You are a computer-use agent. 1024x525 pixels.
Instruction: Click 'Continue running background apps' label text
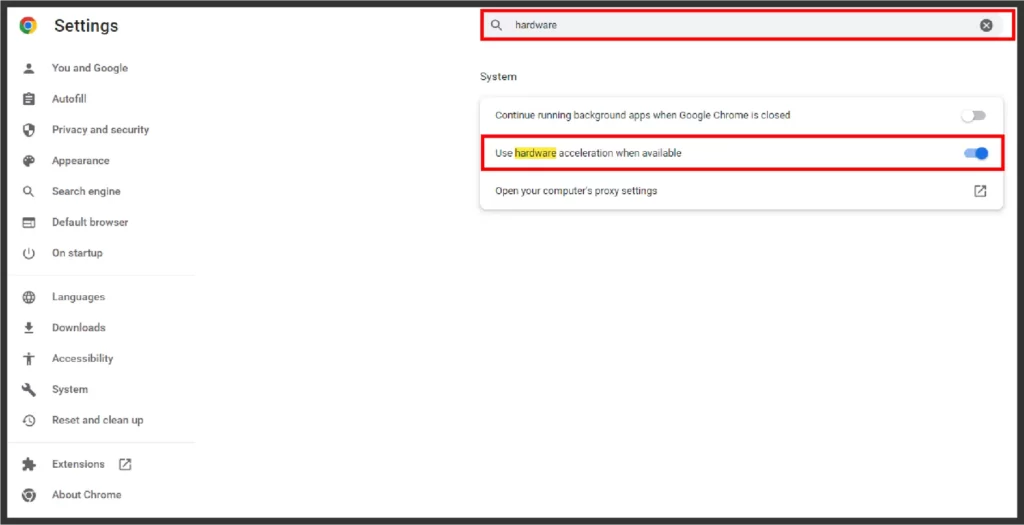click(x=643, y=116)
